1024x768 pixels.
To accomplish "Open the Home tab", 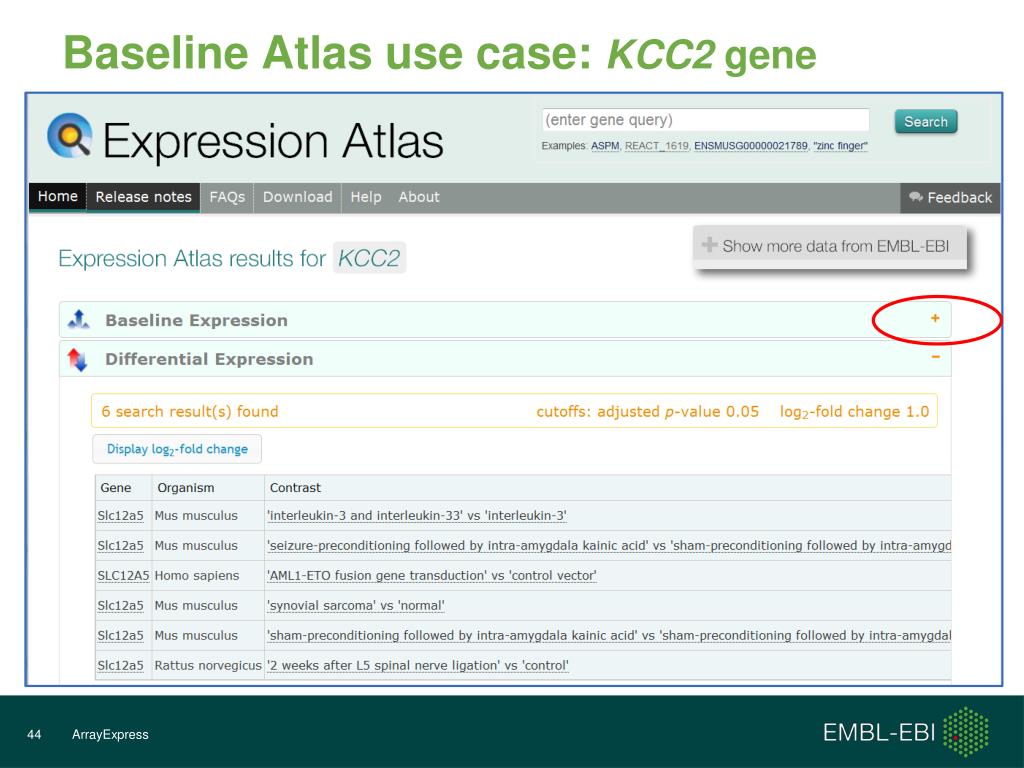I will pyautogui.click(x=57, y=197).
